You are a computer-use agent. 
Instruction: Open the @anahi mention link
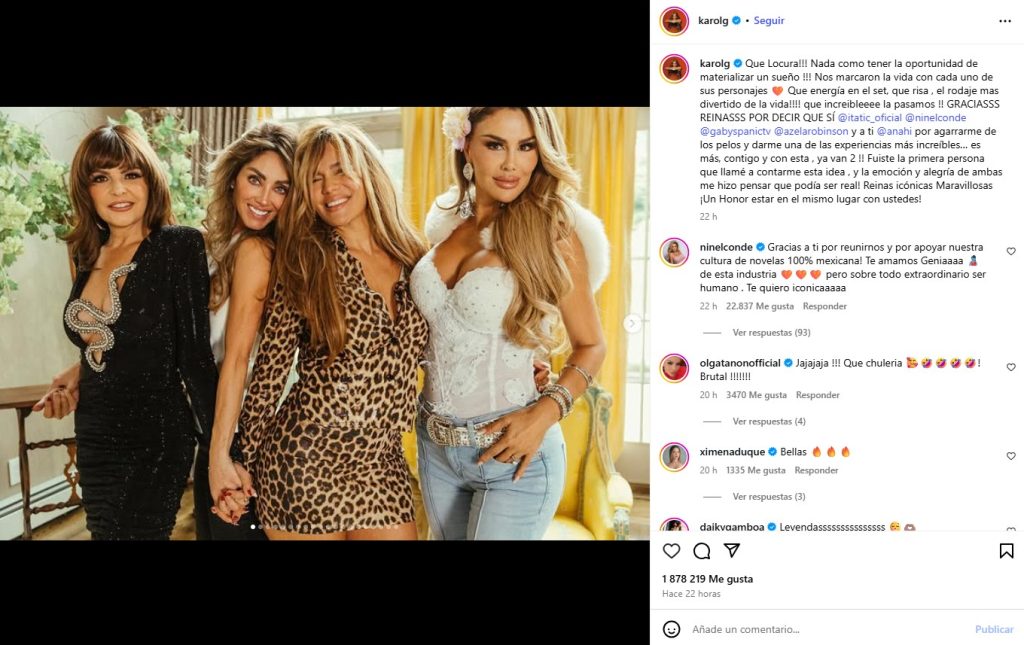tap(896, 131)
